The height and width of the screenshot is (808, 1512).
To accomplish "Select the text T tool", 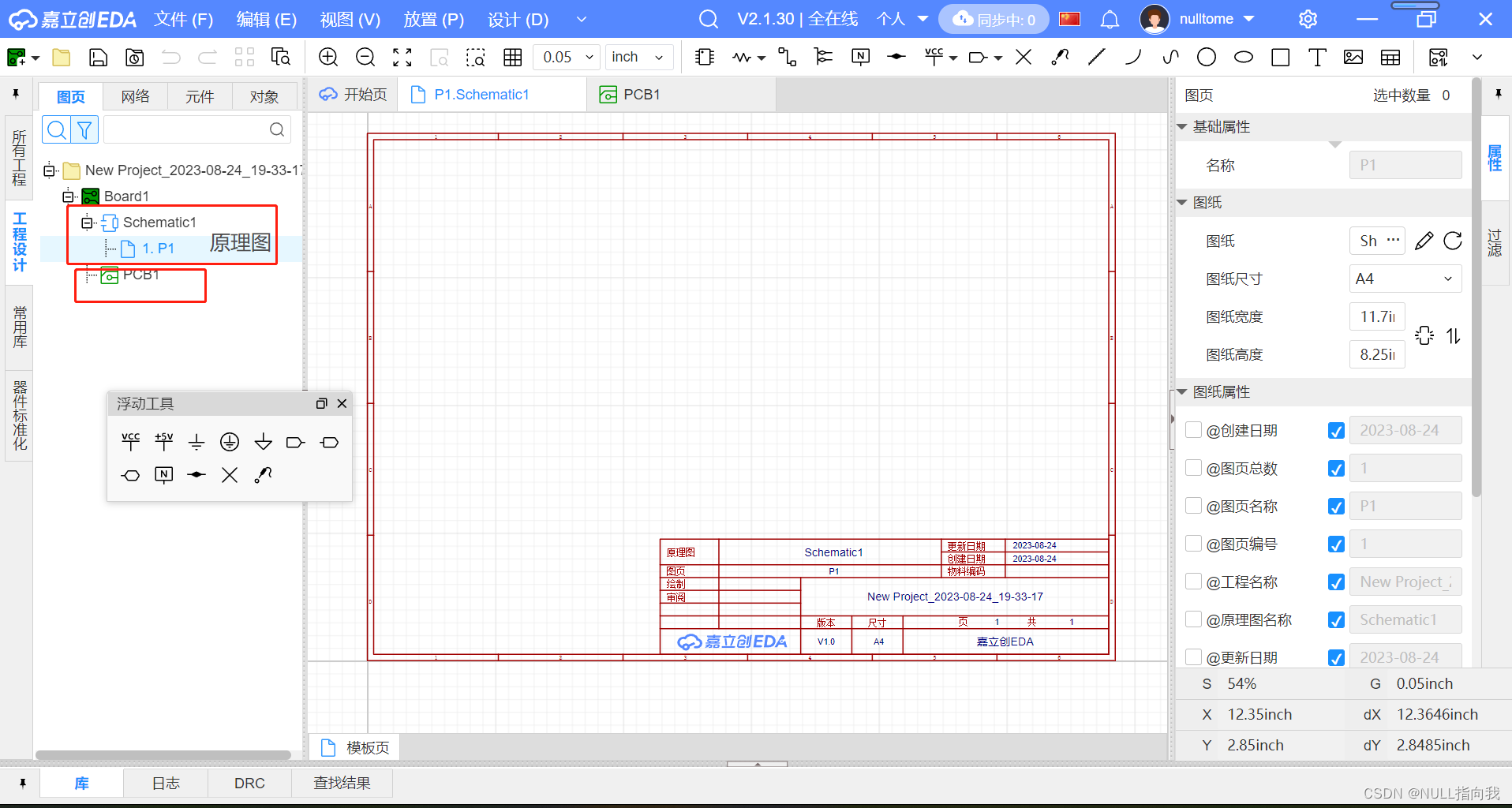I will (1317, 57).
